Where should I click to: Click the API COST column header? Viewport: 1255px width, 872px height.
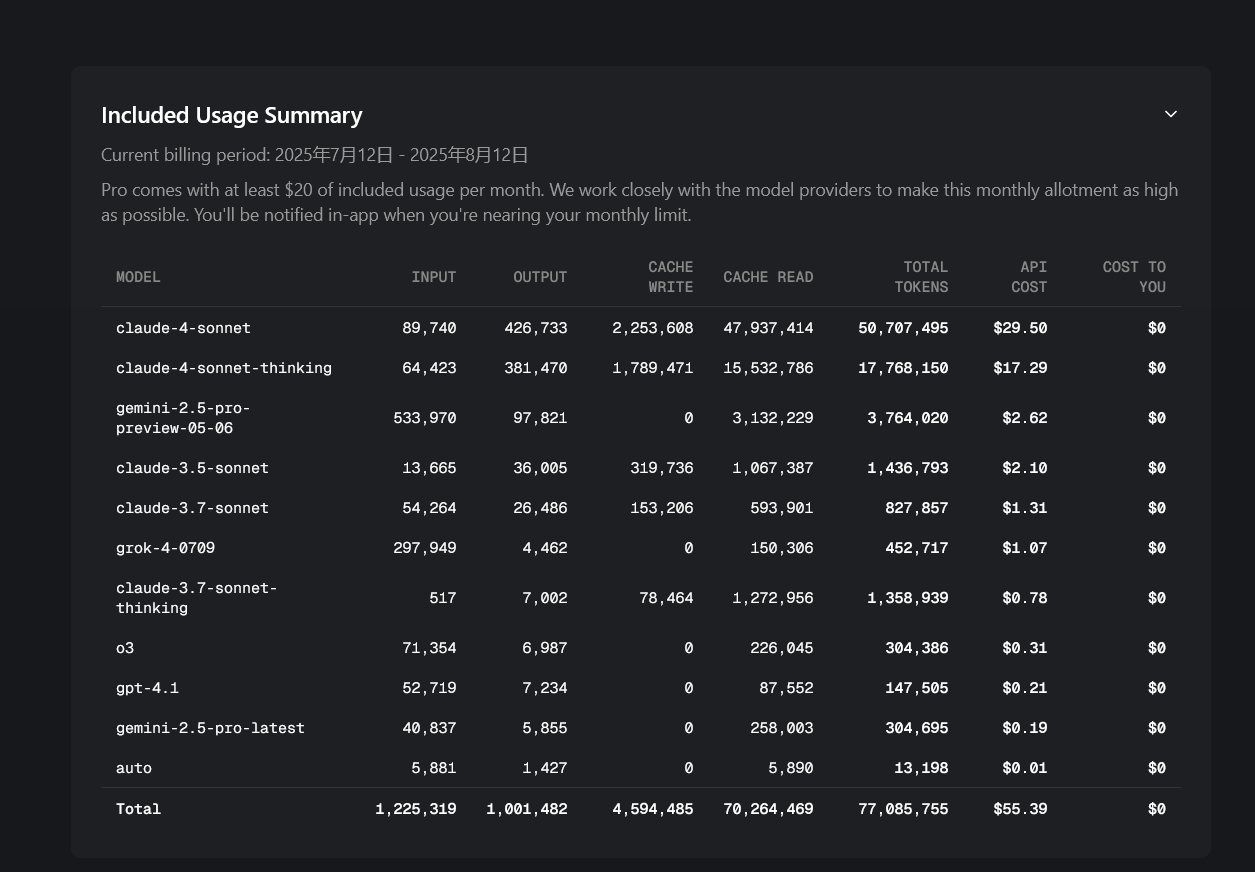(x=1029, y=277)
